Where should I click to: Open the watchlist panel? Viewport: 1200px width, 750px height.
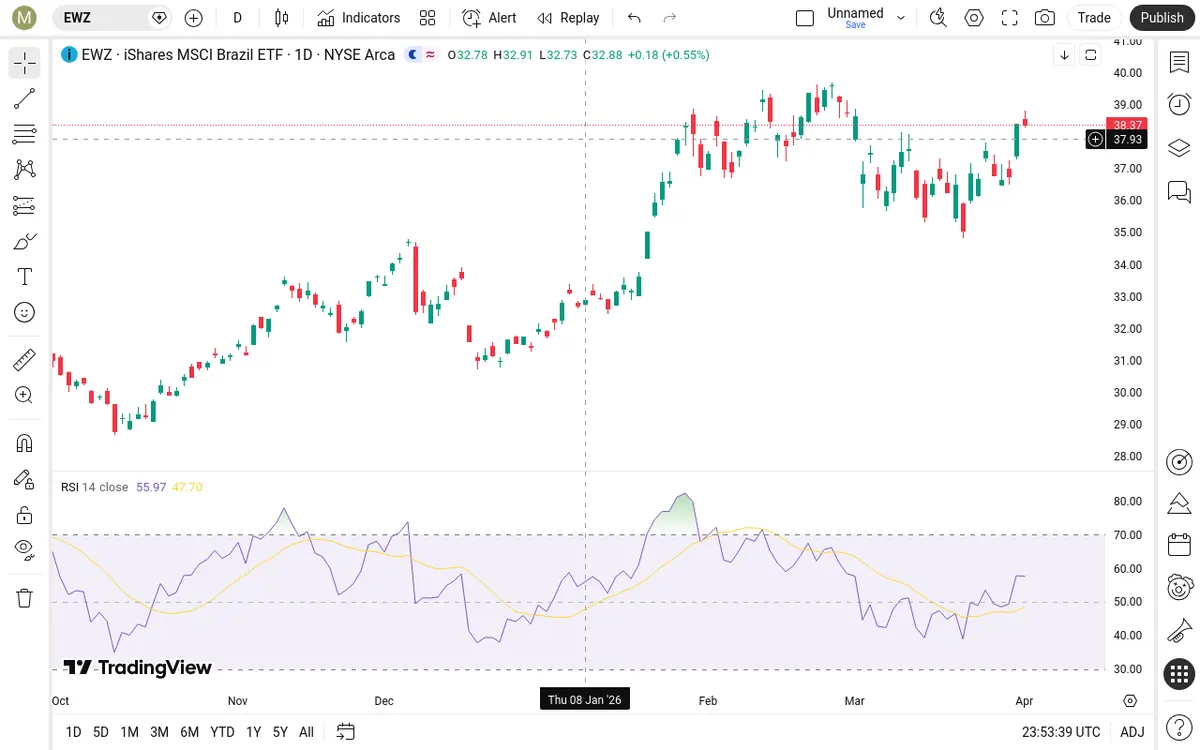[1179, 63]
